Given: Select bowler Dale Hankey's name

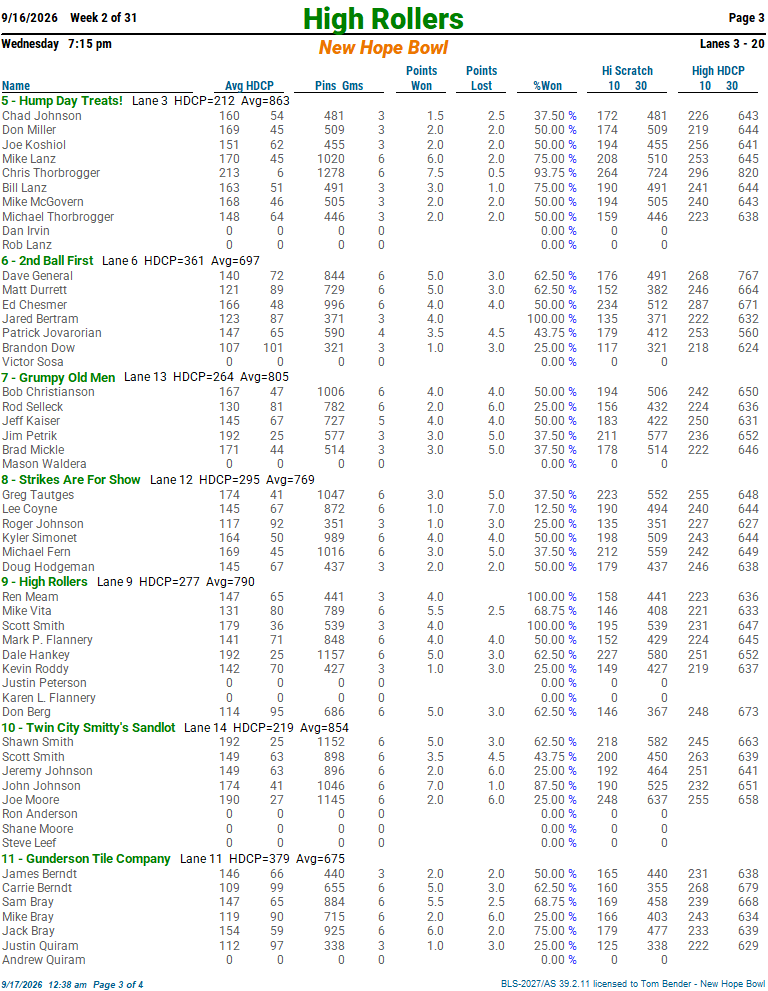Looking at the screenshot, I should pyautogui.click(x=36, y=655).
